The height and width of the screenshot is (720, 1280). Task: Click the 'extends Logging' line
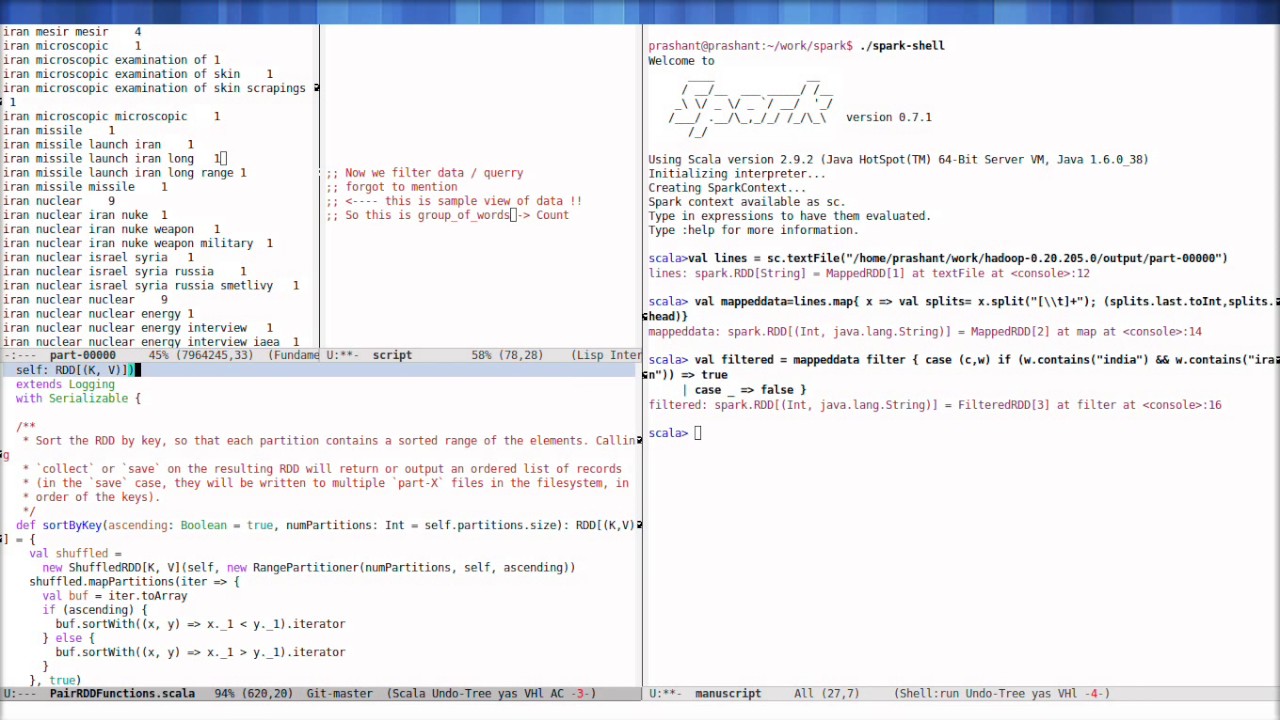click(65, 384)
